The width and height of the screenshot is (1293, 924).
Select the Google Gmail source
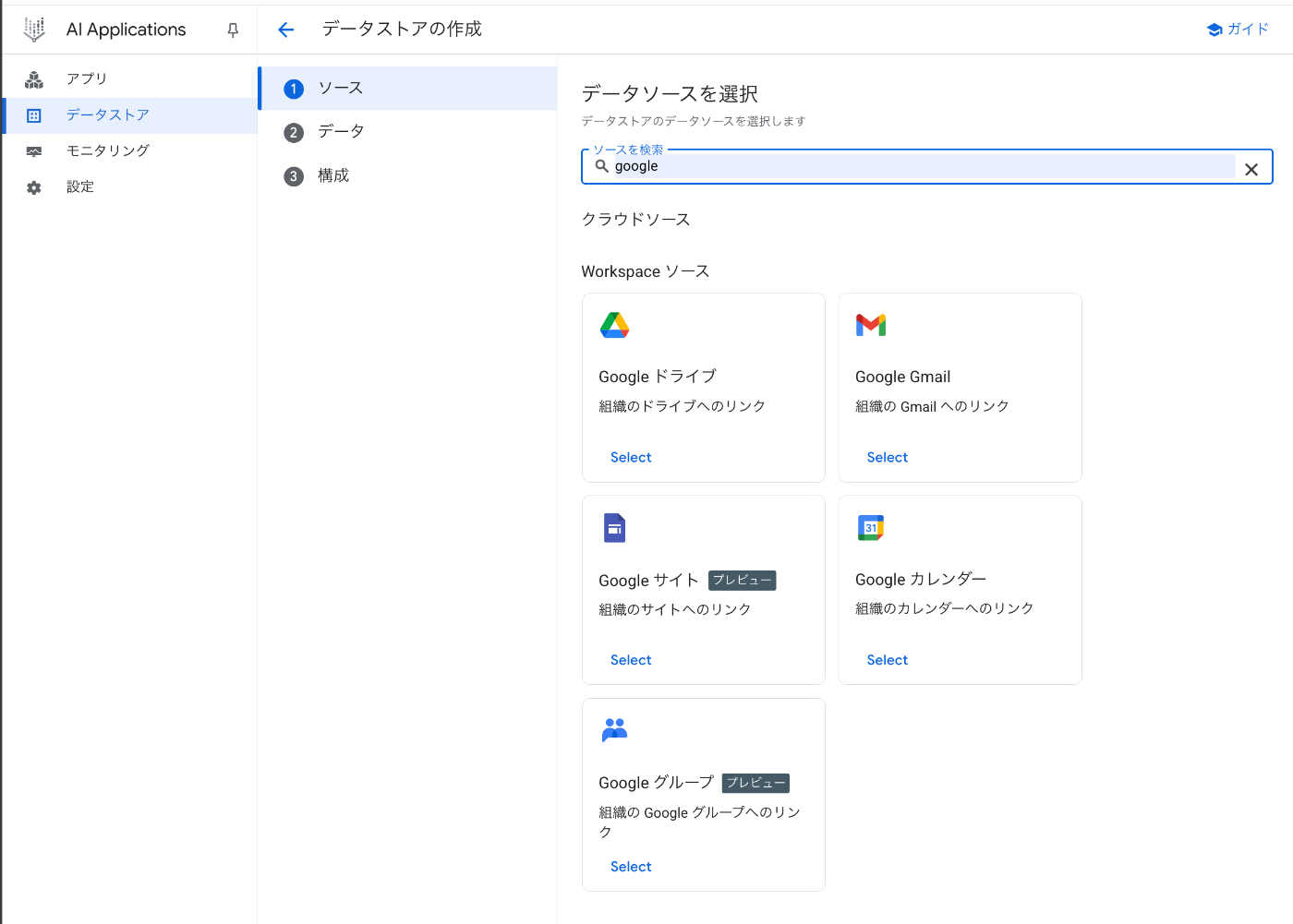point(888,458)
